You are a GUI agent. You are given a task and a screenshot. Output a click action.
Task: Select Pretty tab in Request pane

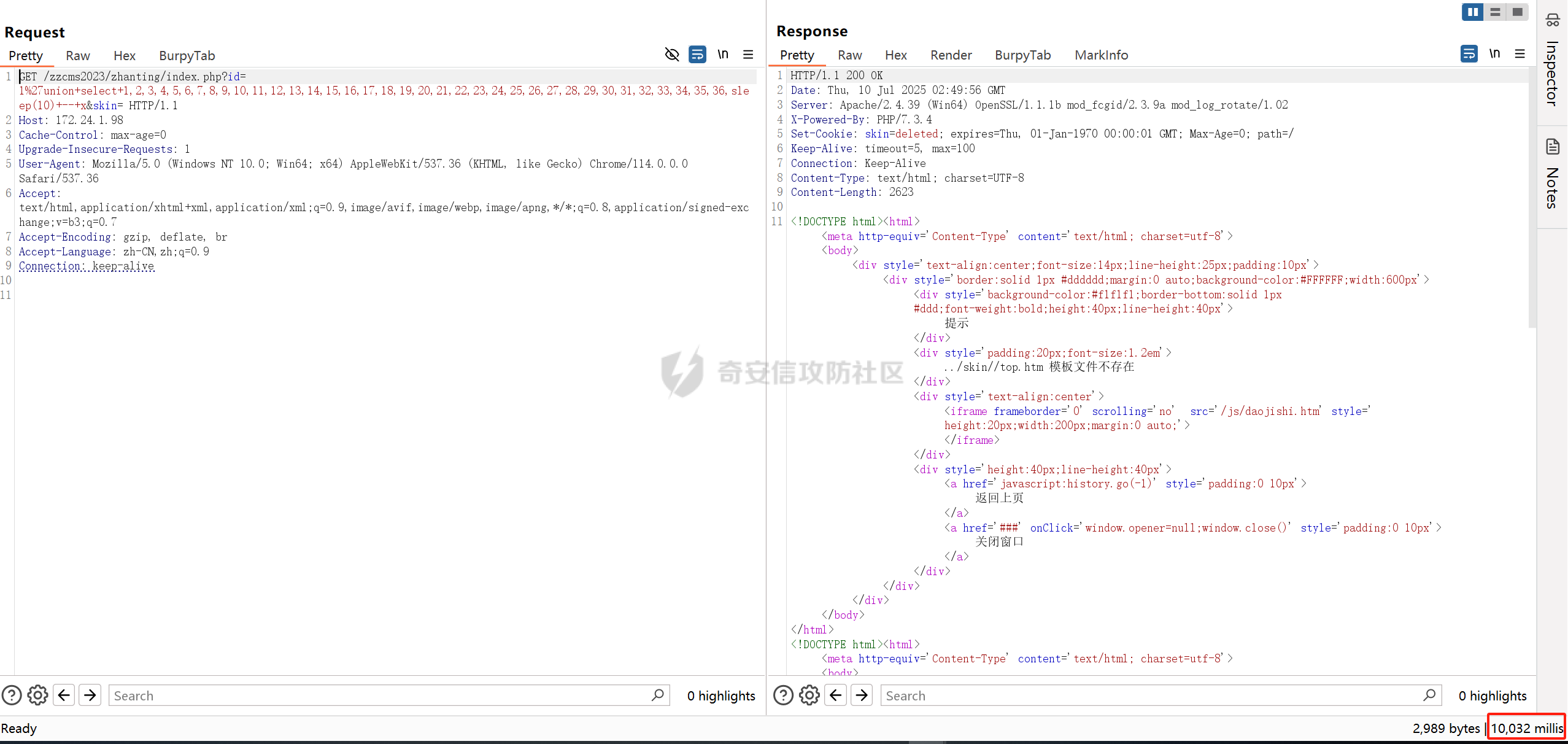click(26, 56)
